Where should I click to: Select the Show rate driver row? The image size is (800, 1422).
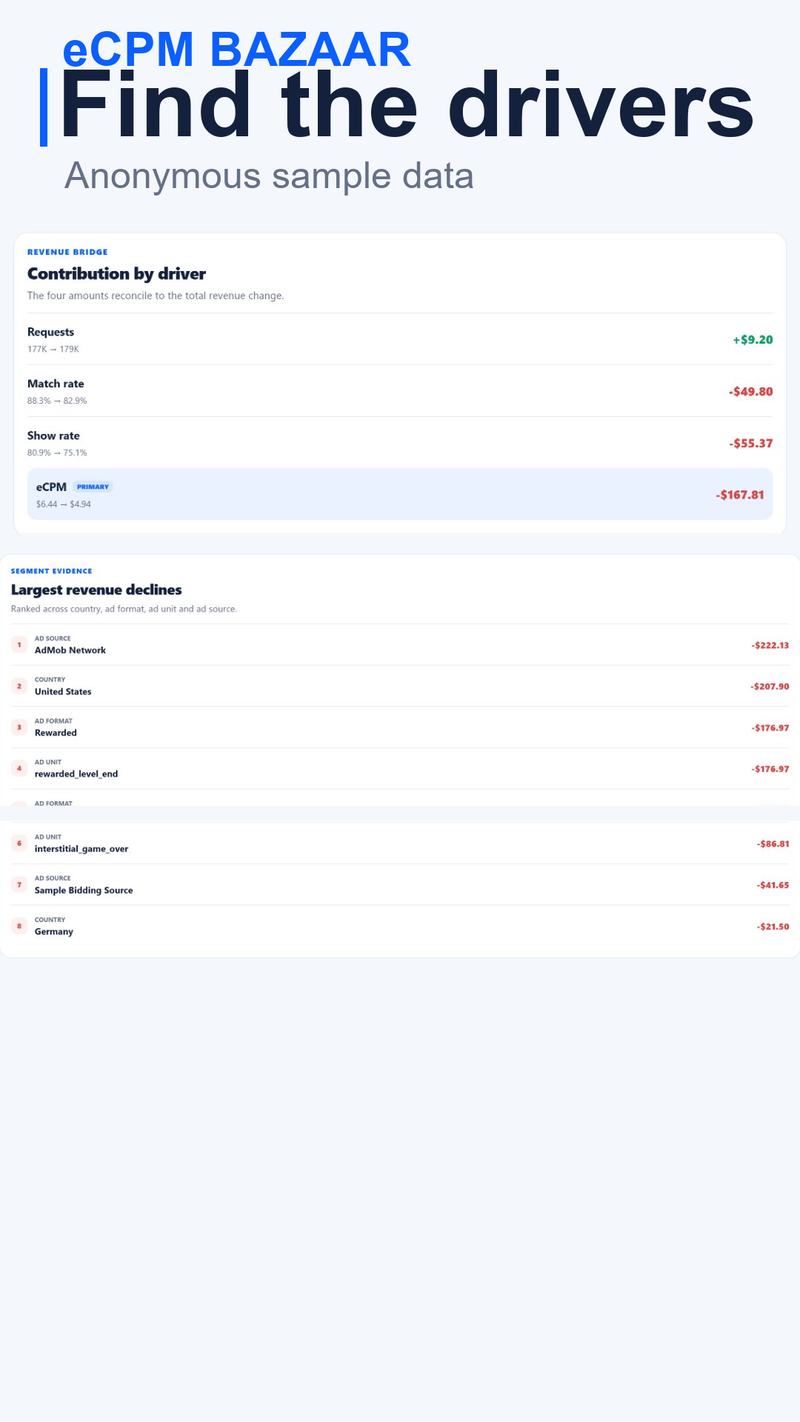pos(400,443)
